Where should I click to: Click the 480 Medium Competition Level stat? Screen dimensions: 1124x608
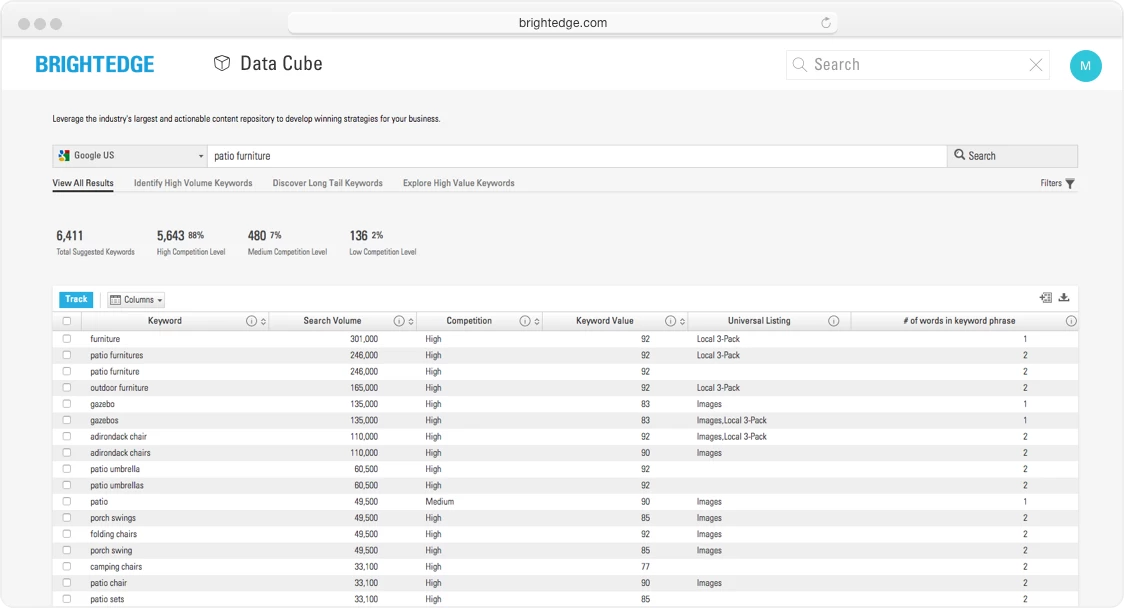tap(287, 242)
